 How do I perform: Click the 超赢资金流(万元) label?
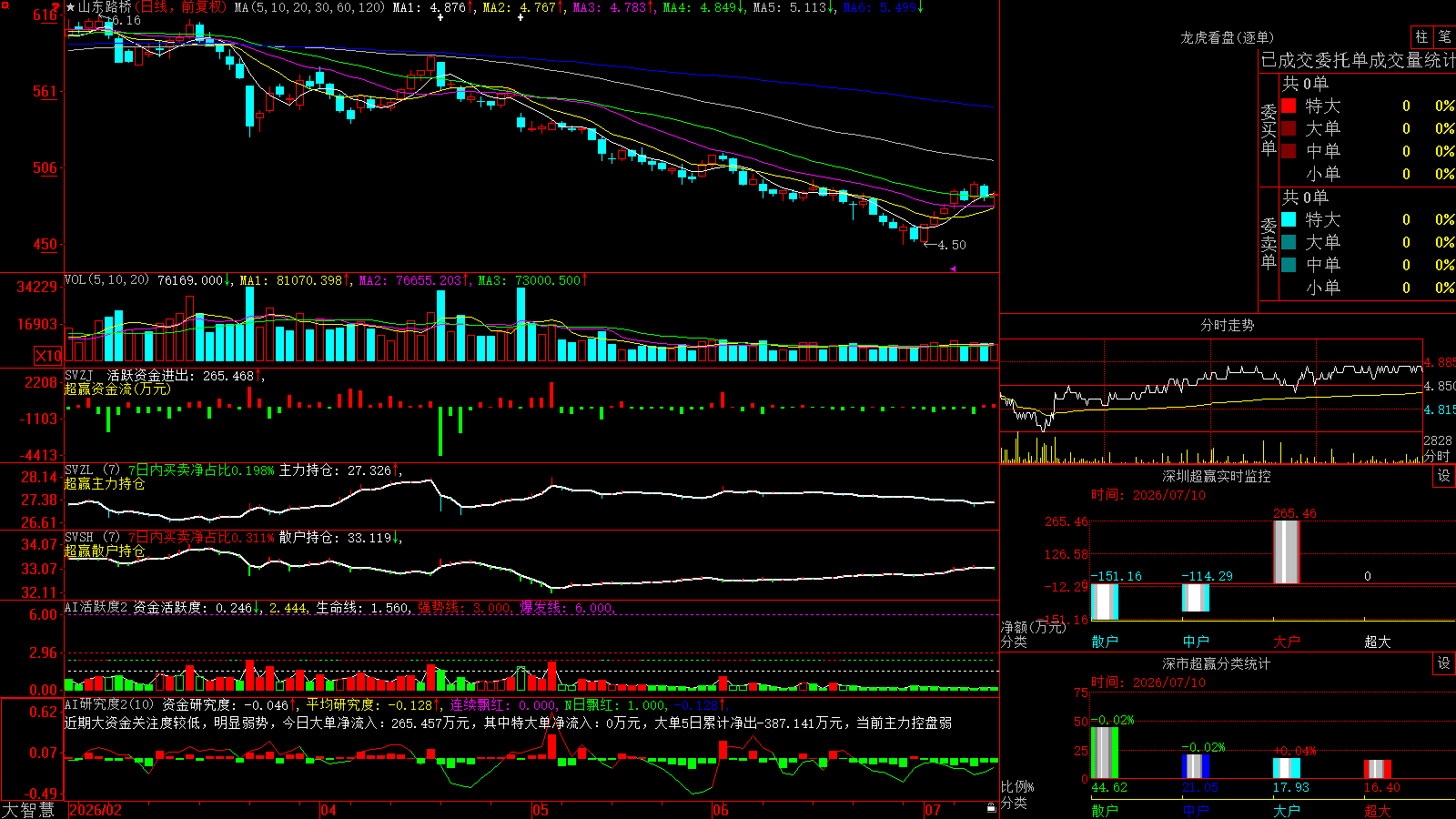click(x=117, y=389)
